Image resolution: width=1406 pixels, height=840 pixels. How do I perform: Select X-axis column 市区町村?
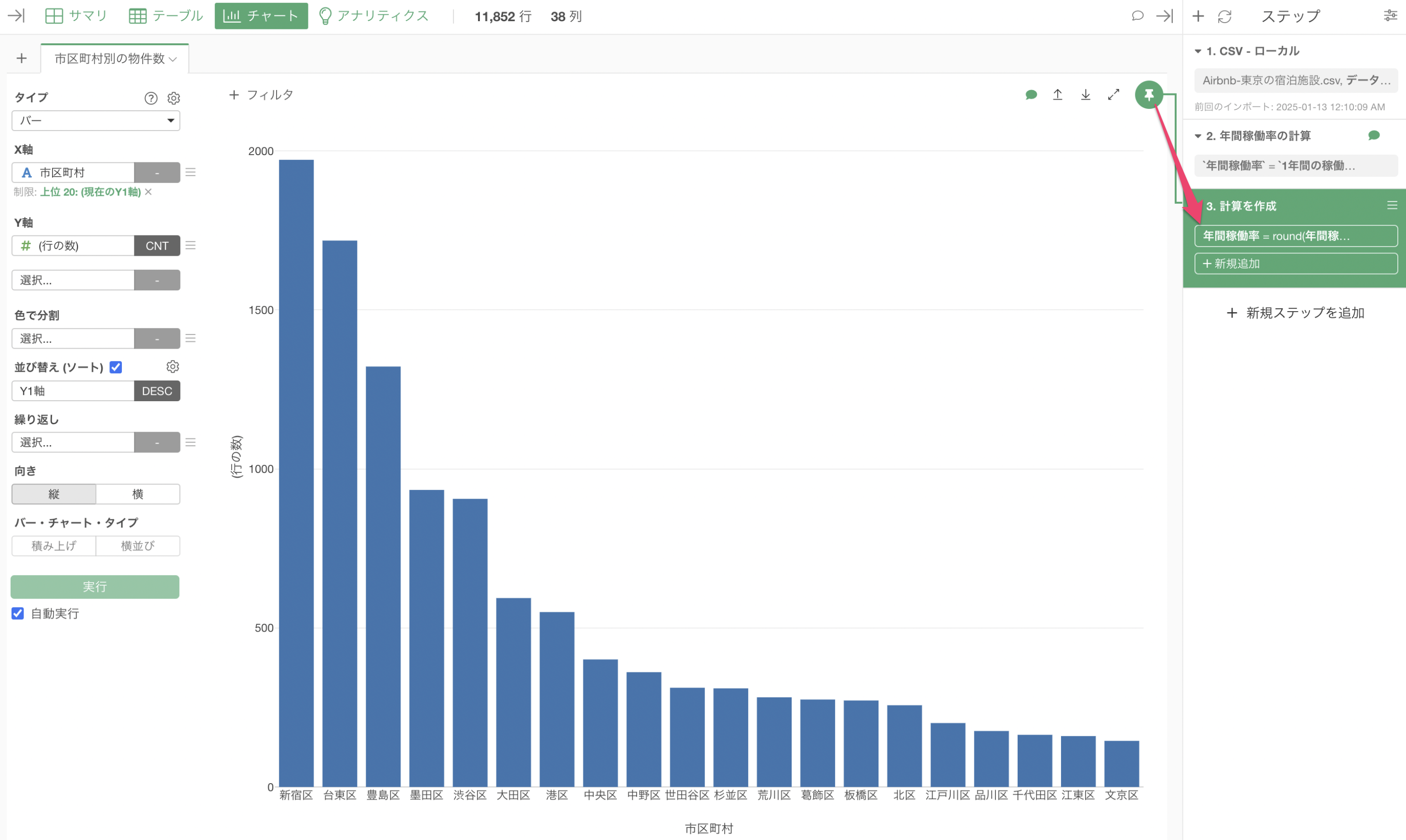pyautogui.click(x=73, y=172)
